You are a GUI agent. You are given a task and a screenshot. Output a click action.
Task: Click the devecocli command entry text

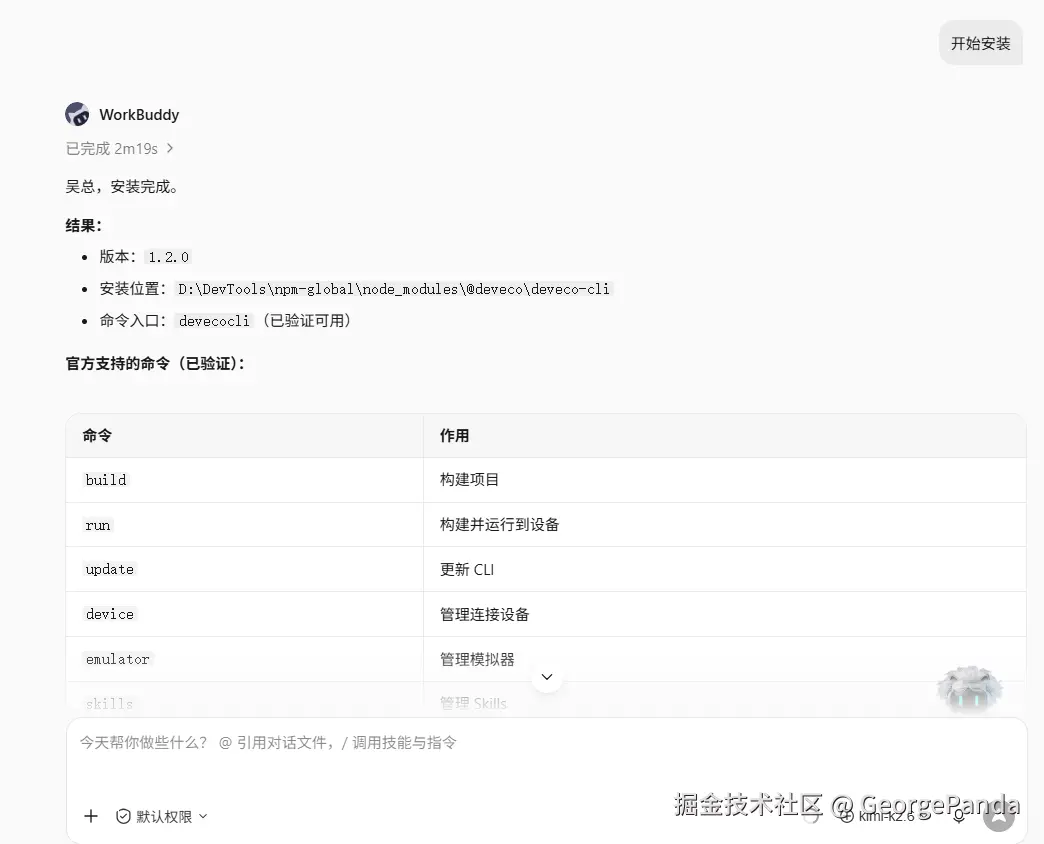tap(214, 321)
